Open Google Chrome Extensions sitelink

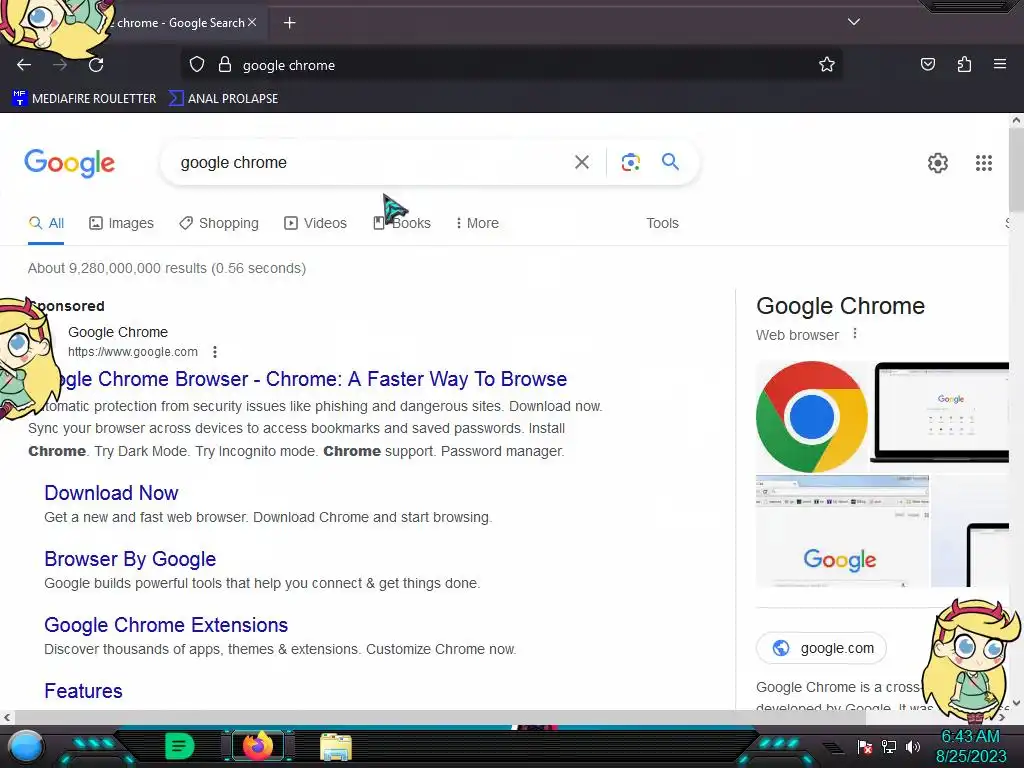click(x=166, y=625)
